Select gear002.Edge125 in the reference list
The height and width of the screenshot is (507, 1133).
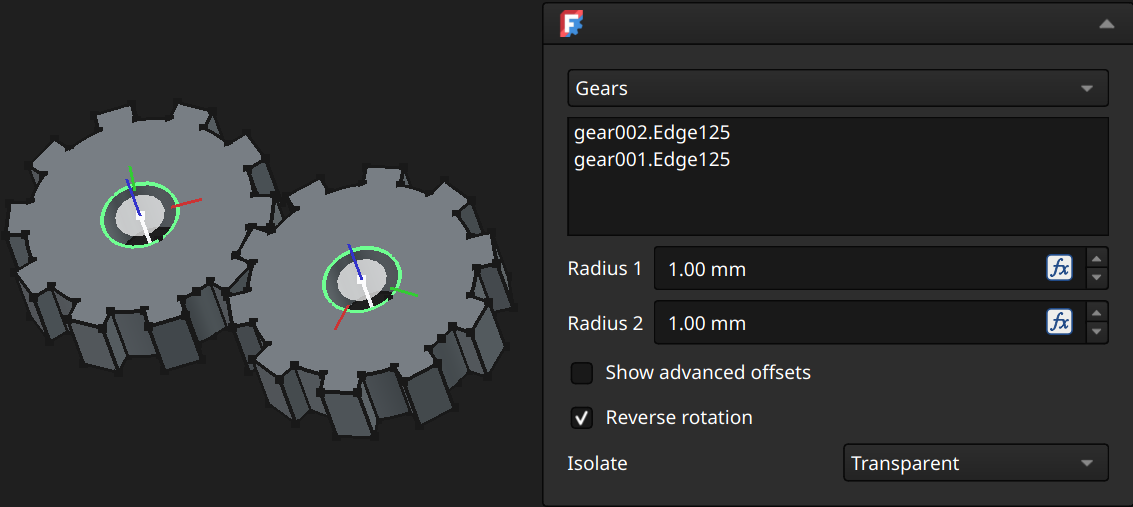pos(652,133)
